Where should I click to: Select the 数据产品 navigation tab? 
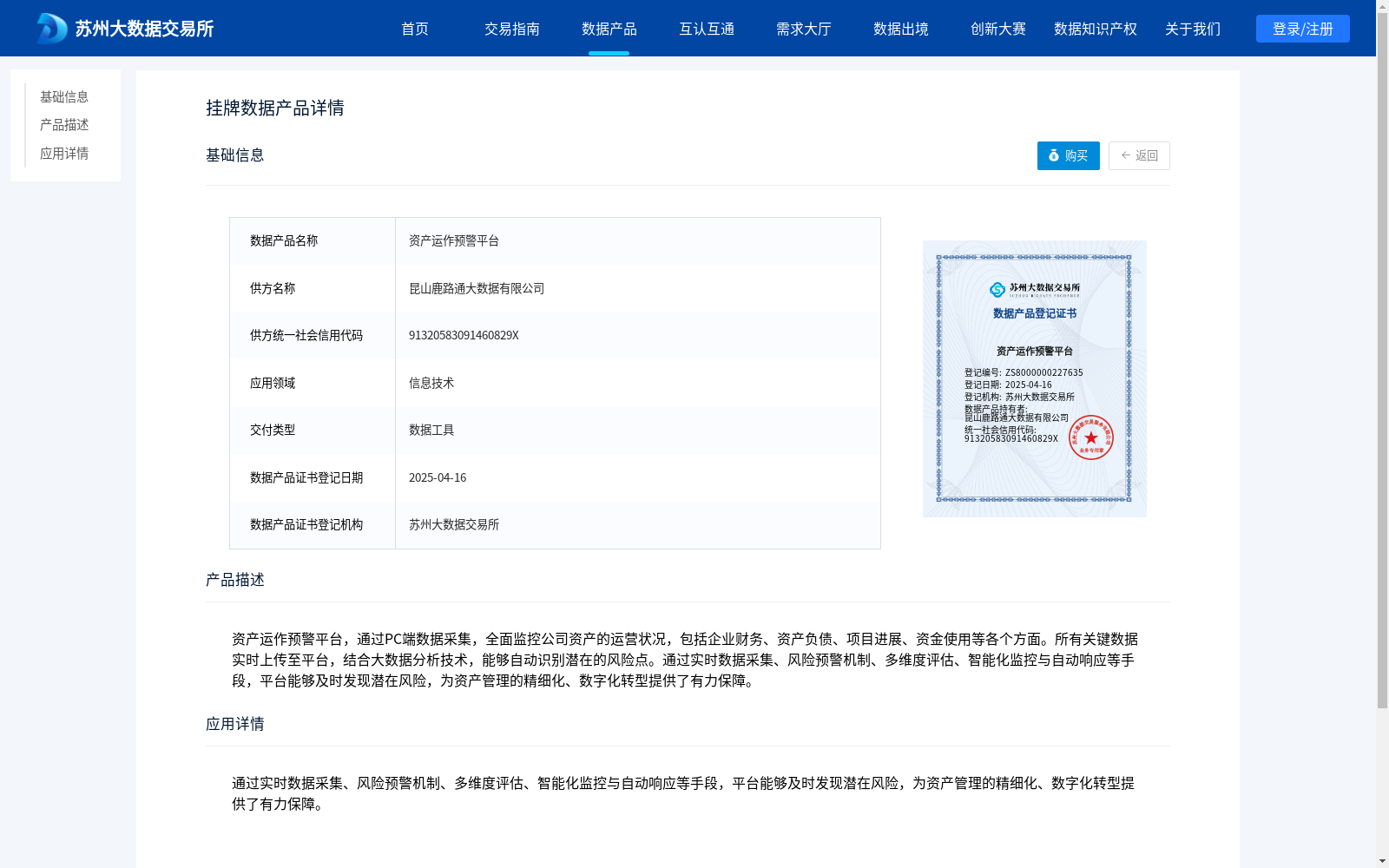click(609, 29)
